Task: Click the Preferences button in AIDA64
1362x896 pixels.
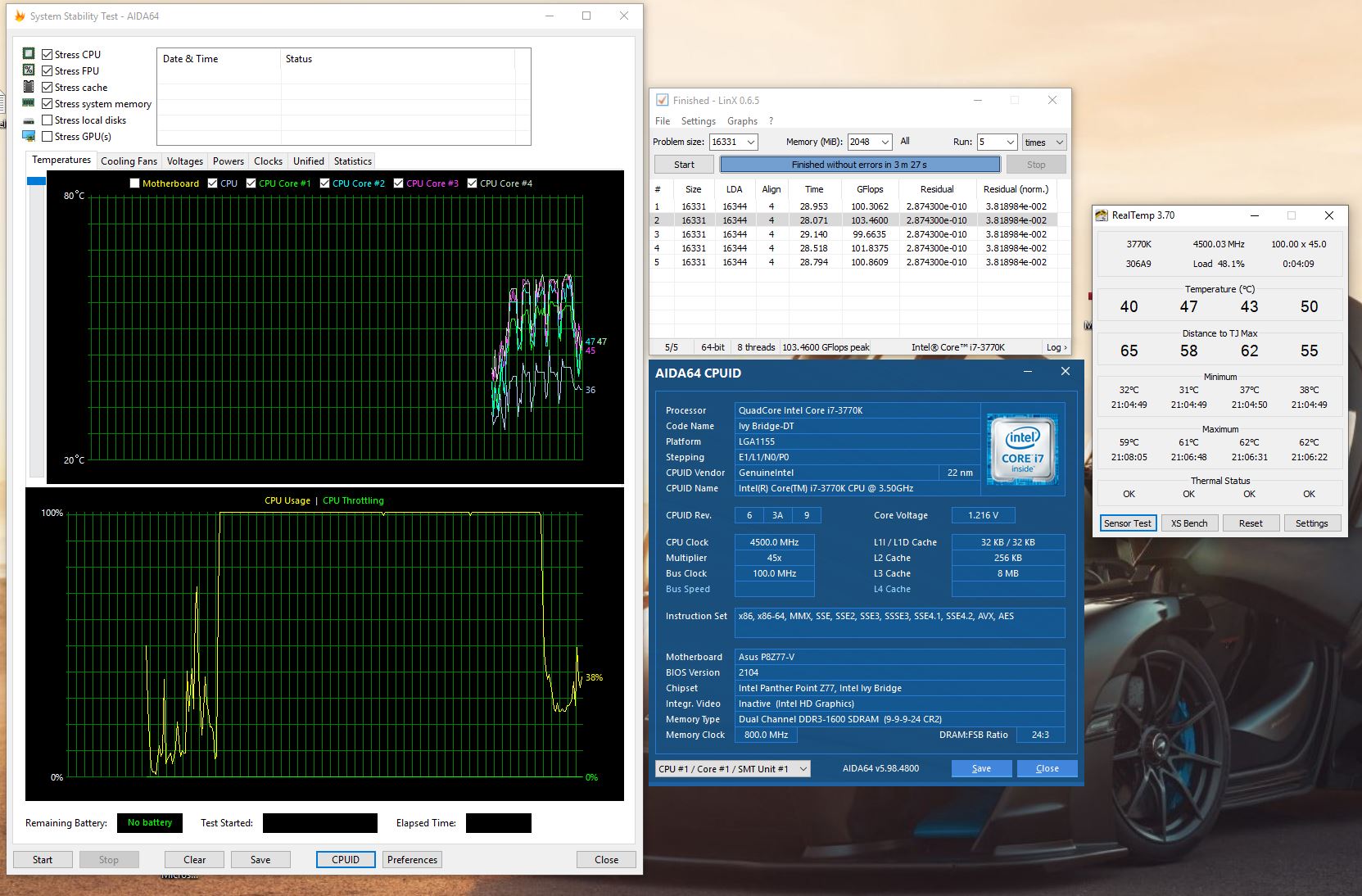Action: pos(412,859)
